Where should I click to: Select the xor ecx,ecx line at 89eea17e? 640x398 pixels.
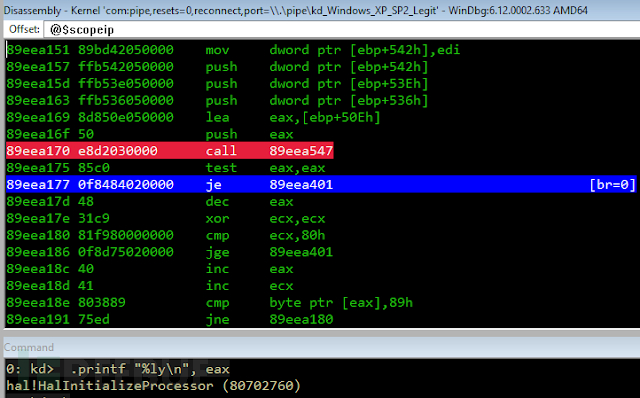166,218
